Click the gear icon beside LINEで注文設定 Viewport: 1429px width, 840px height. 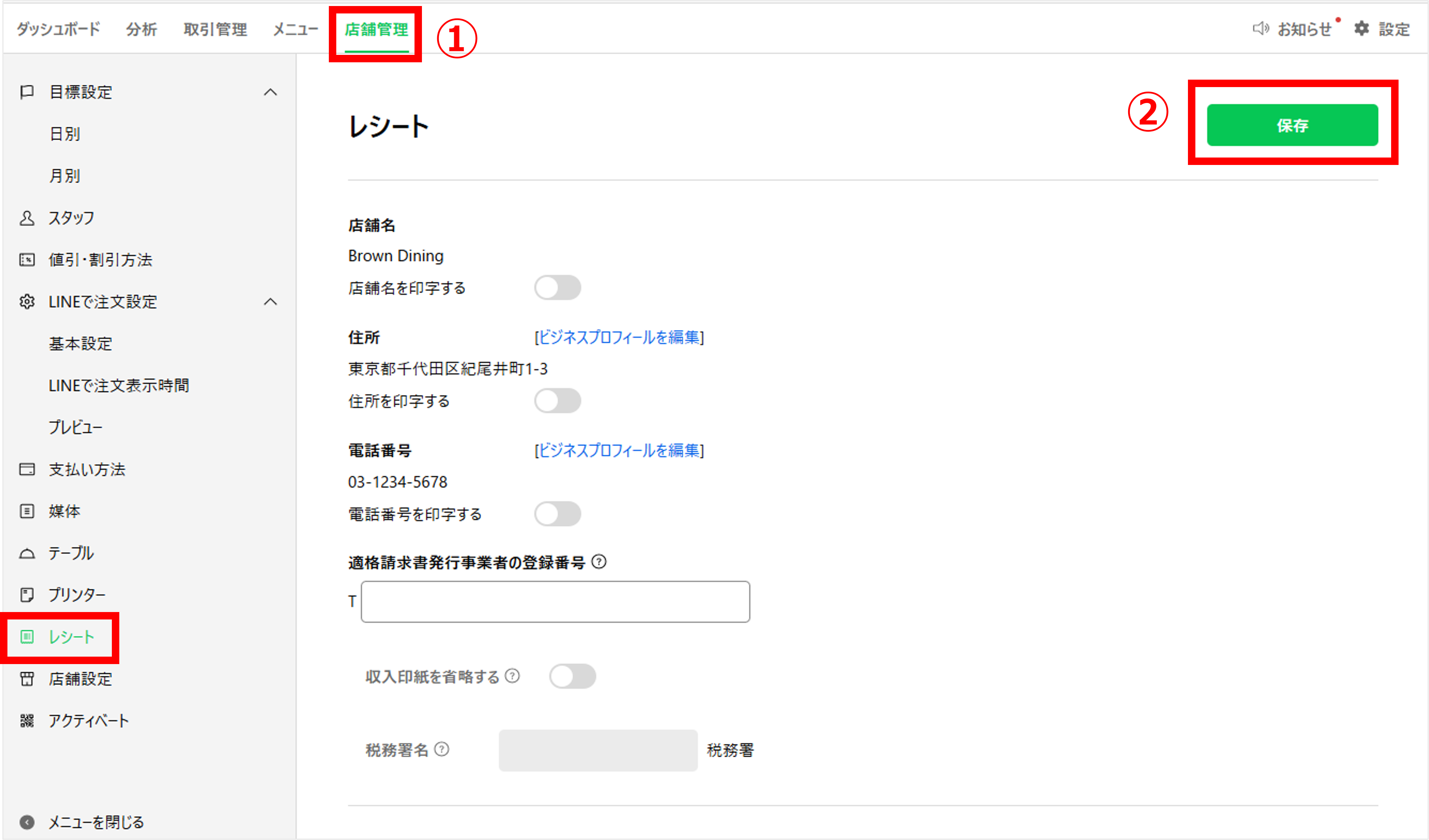click(27, 302)
